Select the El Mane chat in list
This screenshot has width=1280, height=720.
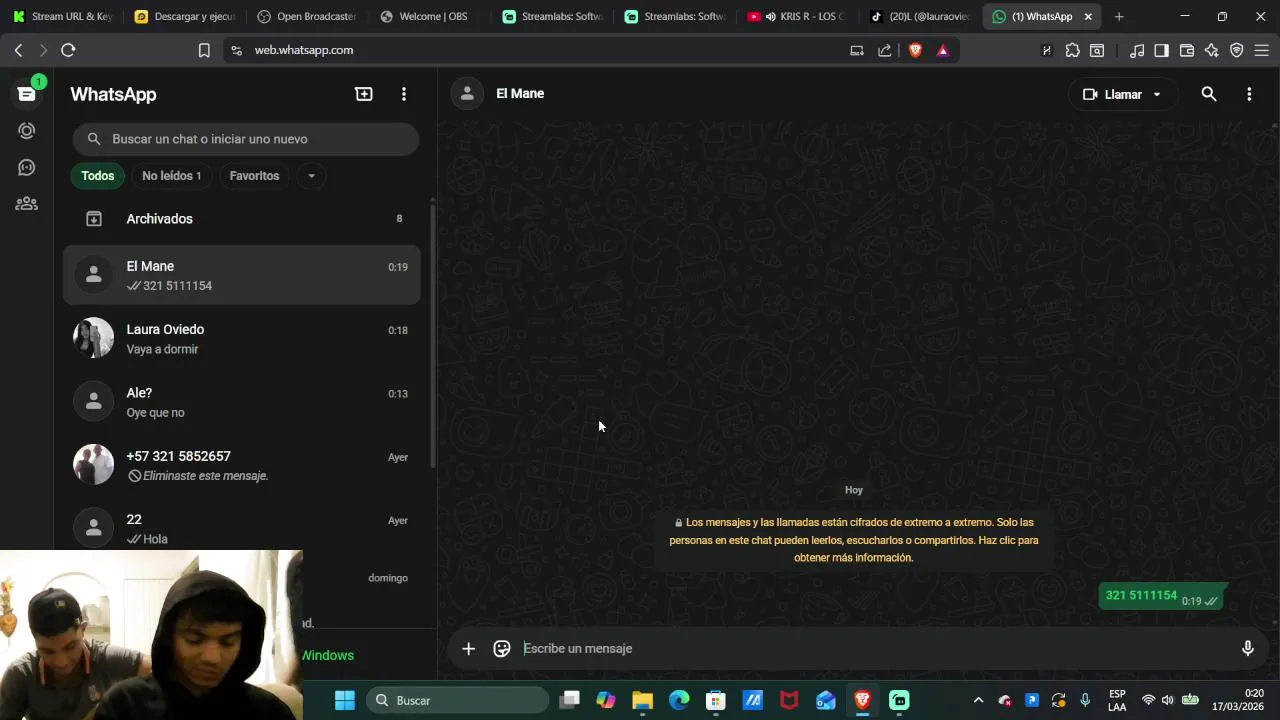(x=242, y=275)
